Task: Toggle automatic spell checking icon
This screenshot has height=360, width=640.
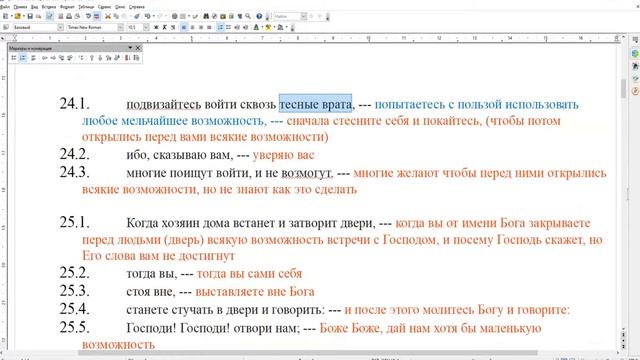Action: pos(97,16)
